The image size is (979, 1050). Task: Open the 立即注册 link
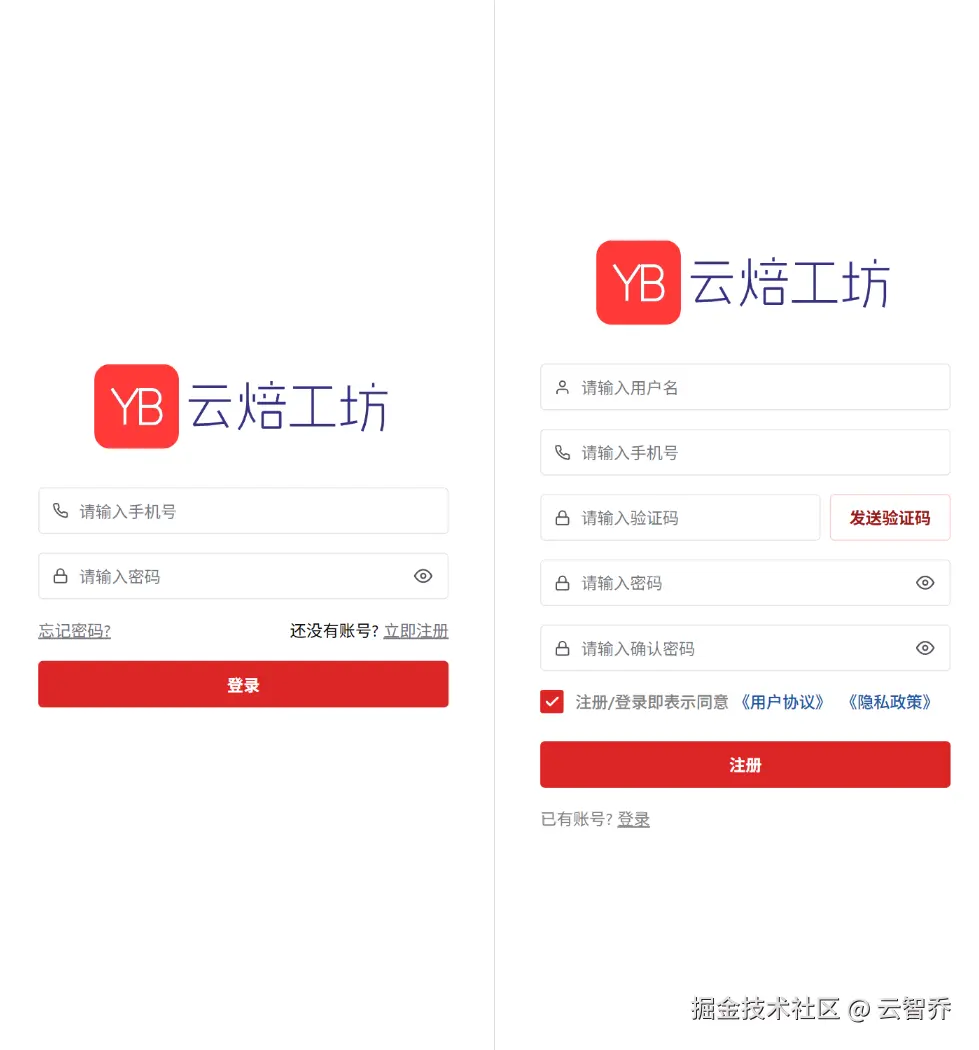tap(416, 631)
